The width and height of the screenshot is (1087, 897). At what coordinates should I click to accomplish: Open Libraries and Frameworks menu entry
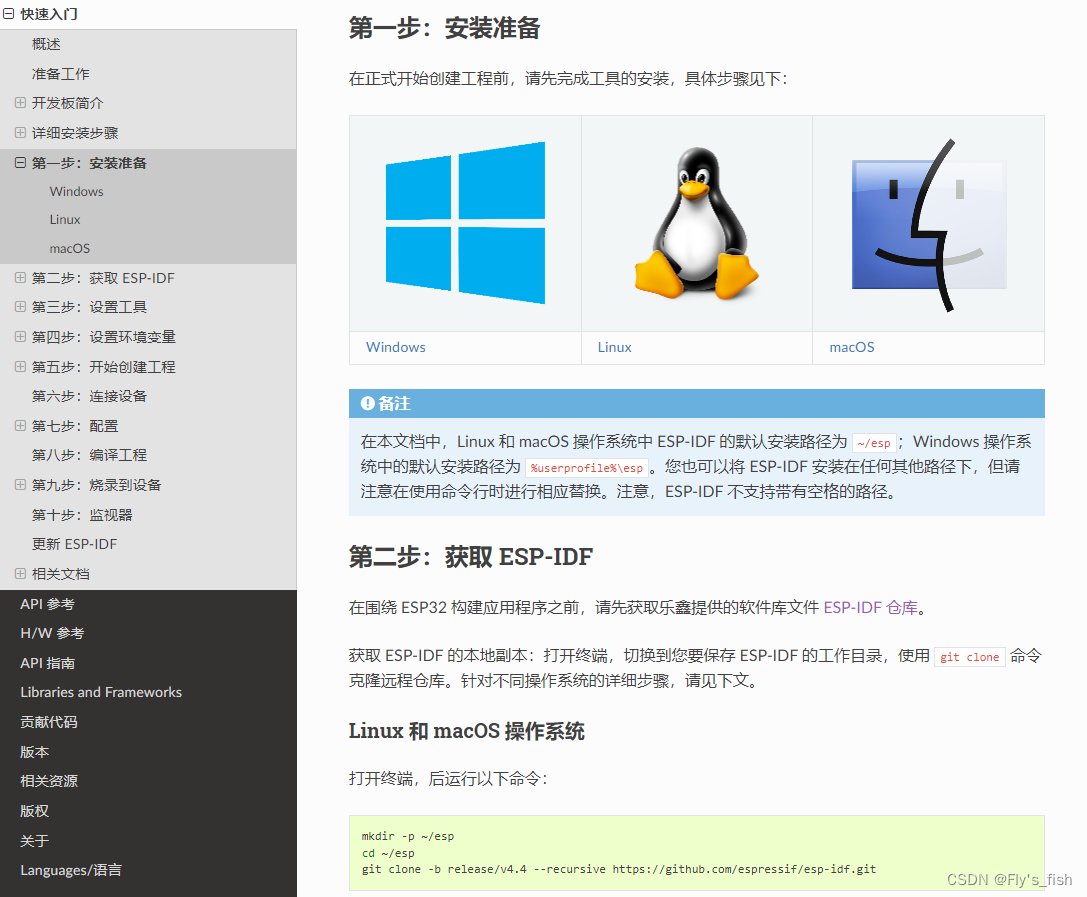point(101,693)
